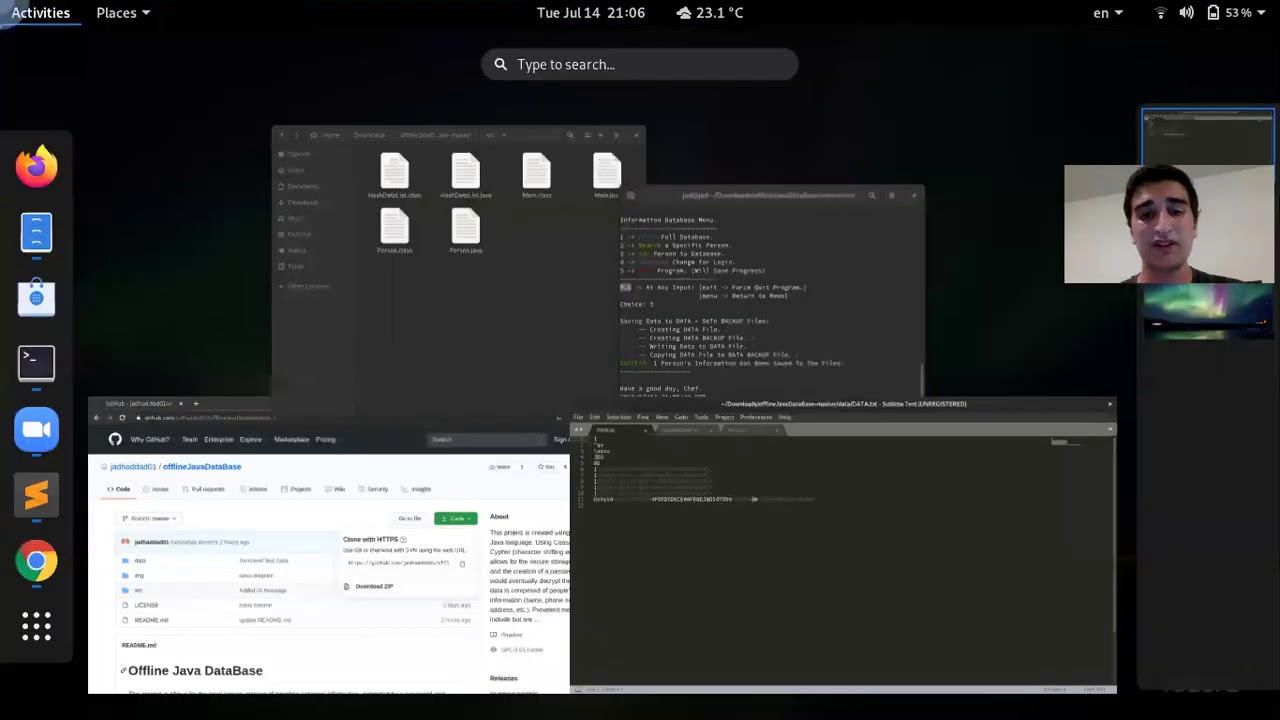Open the offlineJavaDataBase repository link
This screenshot has width=1280, height=720.
pyautogui.click(x=202, y=467)
